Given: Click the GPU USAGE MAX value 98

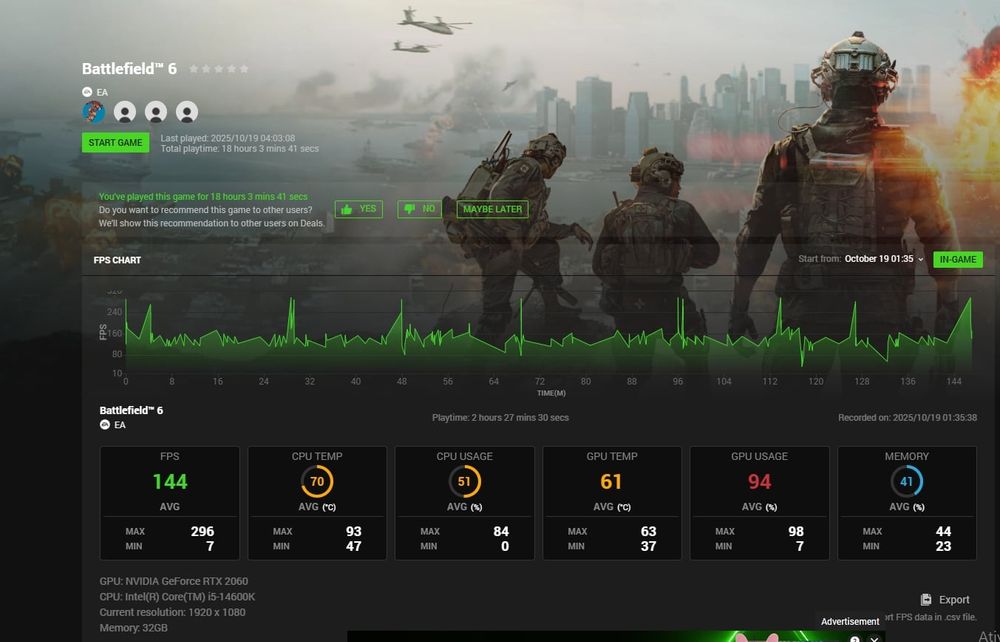Looking at the screenshot, I should [x=795, y=531].
